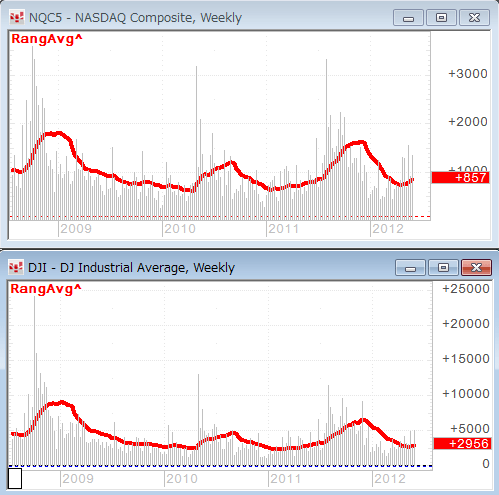
Task: Select RangAvg^ label in DJI chart
Action: (x=46, y=289)
